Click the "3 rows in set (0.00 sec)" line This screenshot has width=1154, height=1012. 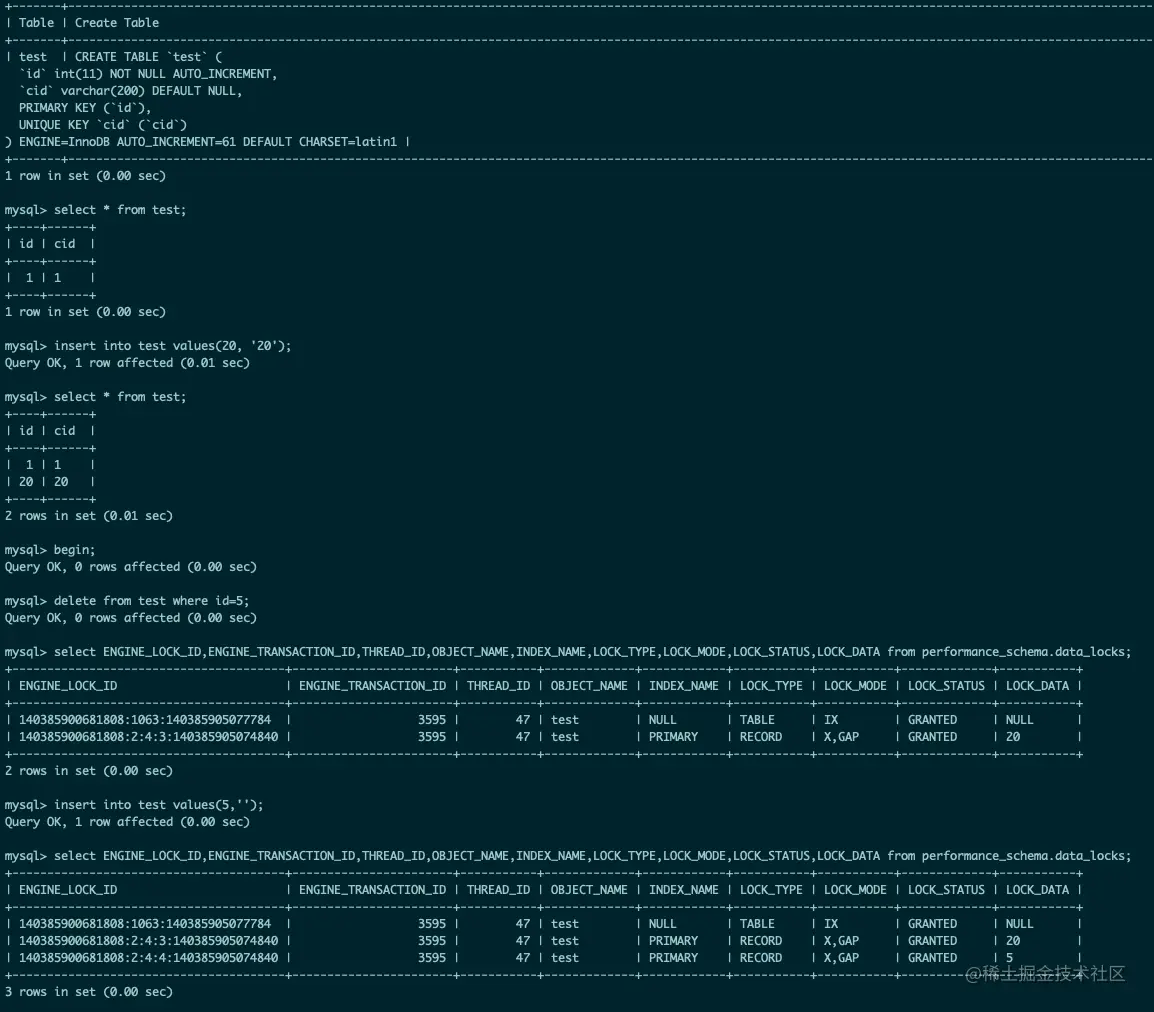(x=88, y=991)
